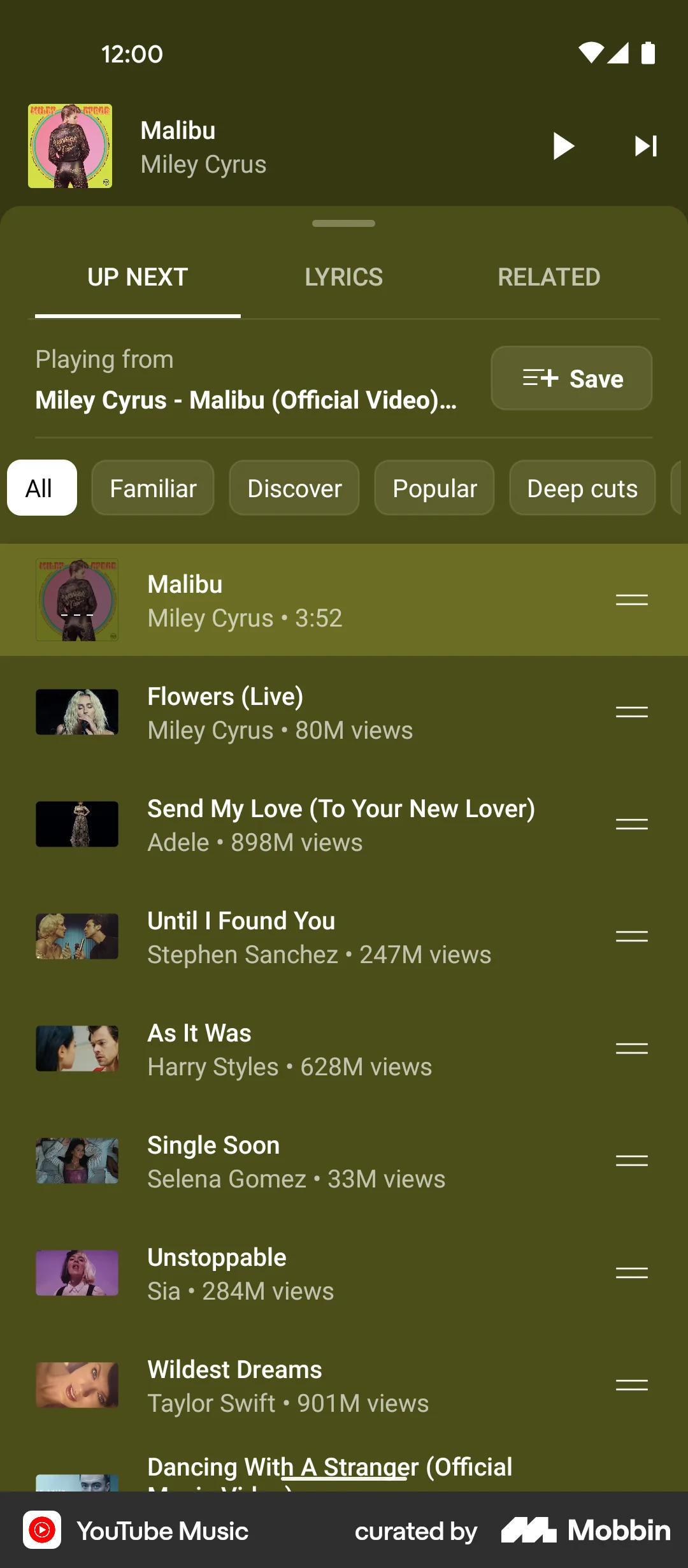688x1568 pixels.
Task: Skip to the next track
Action: [646, 145]
